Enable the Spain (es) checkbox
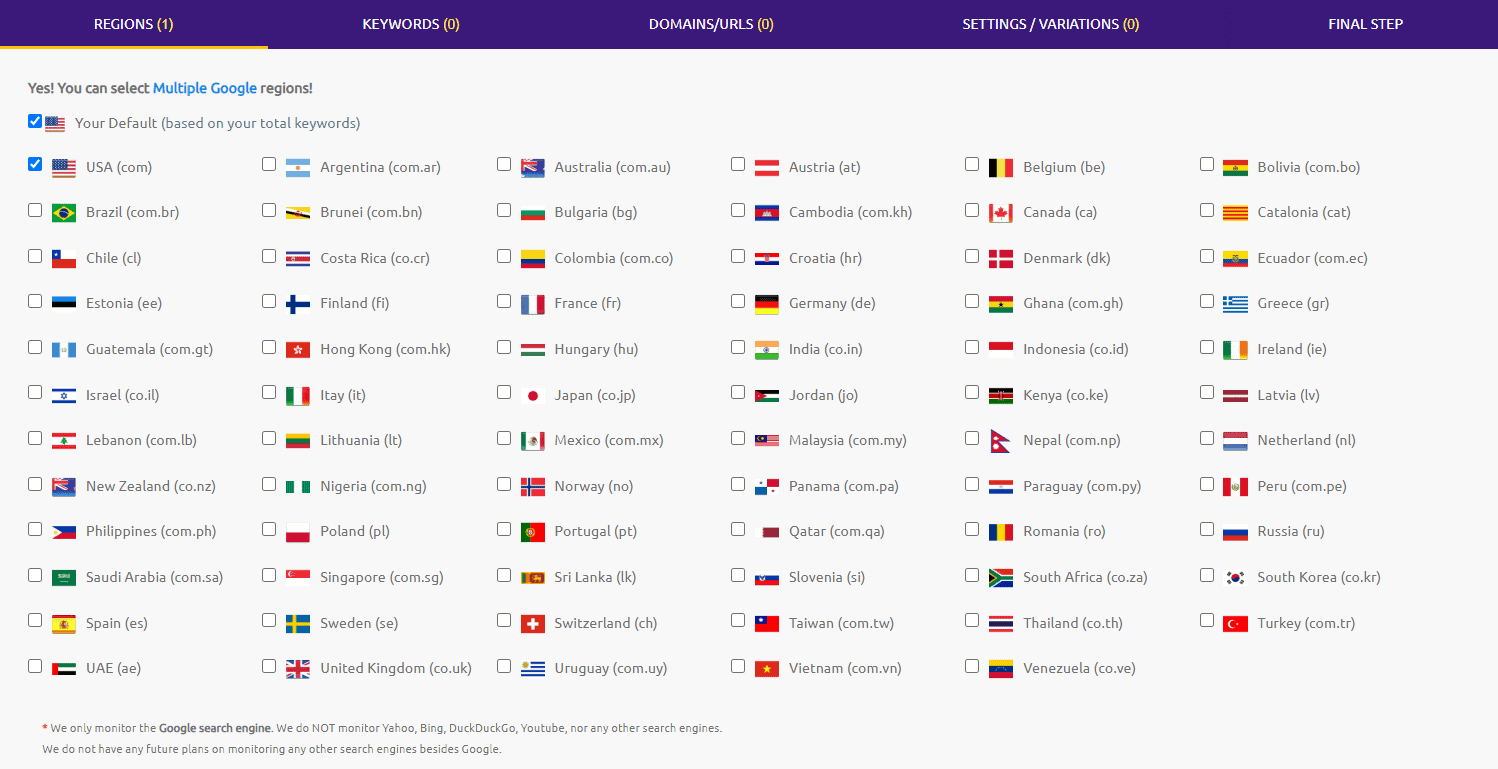This screenshot has width=1498, height=769. pyautogui.click(x=35, y=620)
